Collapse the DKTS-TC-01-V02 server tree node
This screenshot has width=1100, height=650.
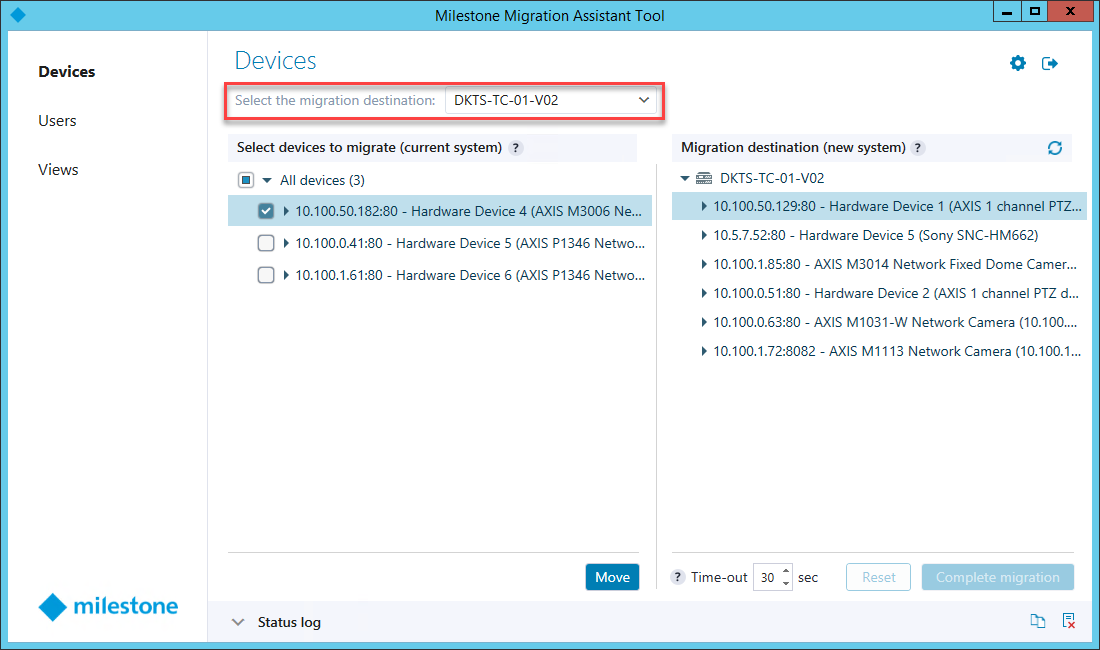click(685, 178)
